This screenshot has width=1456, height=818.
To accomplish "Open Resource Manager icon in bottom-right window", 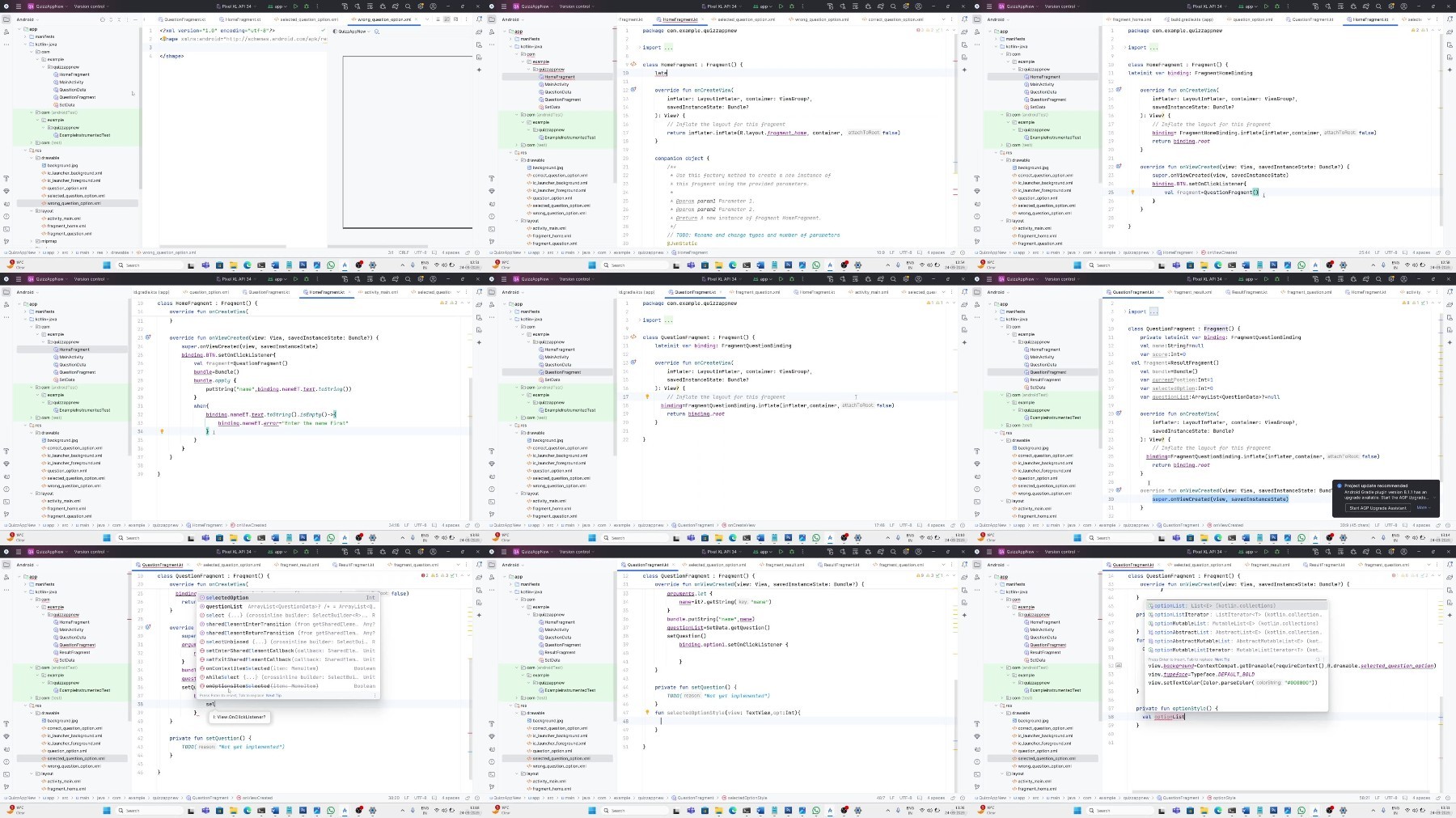I will [x=977, y=577].
